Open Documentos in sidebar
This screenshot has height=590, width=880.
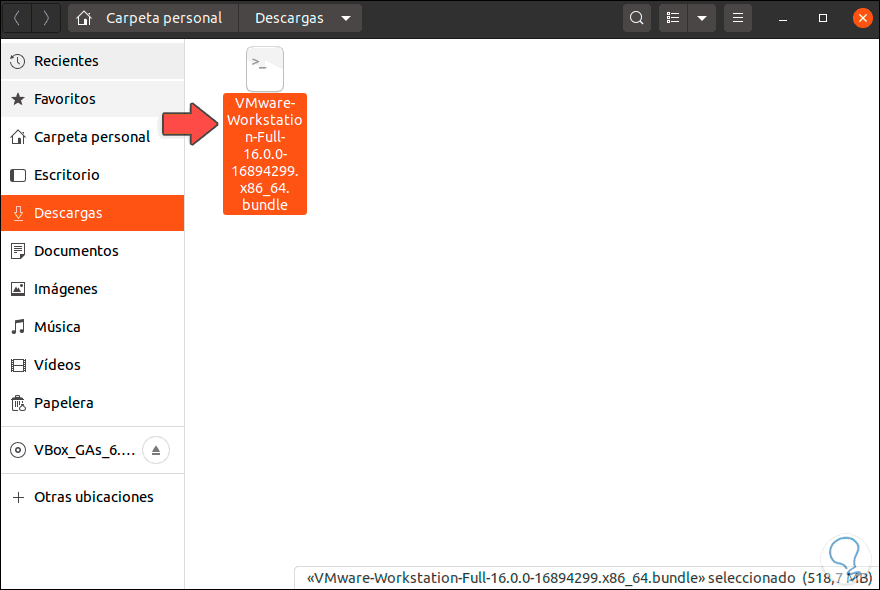point(93,251)
